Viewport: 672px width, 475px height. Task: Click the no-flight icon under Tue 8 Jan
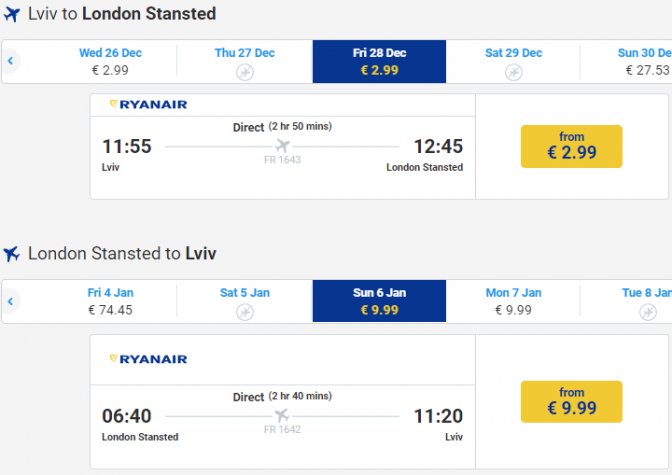[647, 312]
